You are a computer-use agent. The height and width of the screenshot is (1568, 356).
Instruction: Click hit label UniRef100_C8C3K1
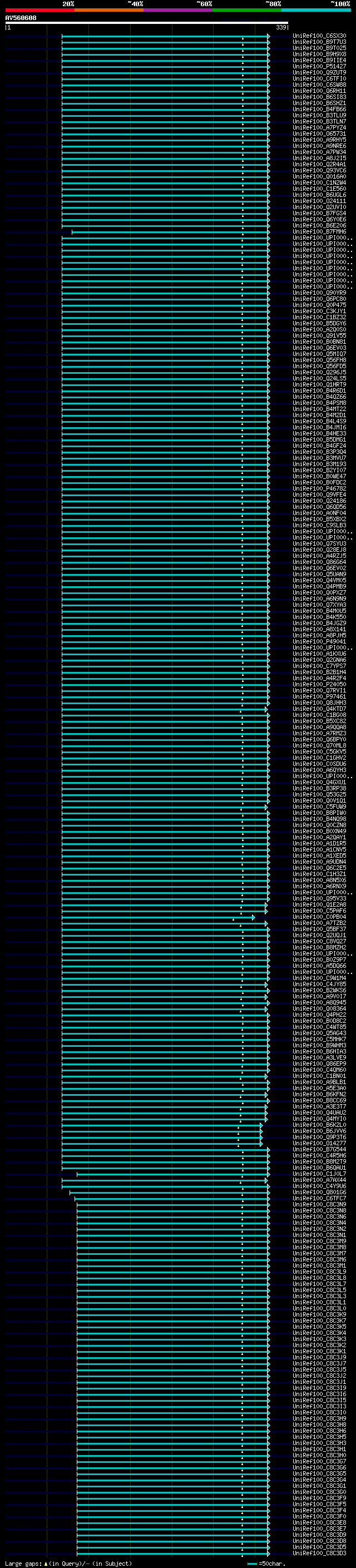[x=319, y=1351]
